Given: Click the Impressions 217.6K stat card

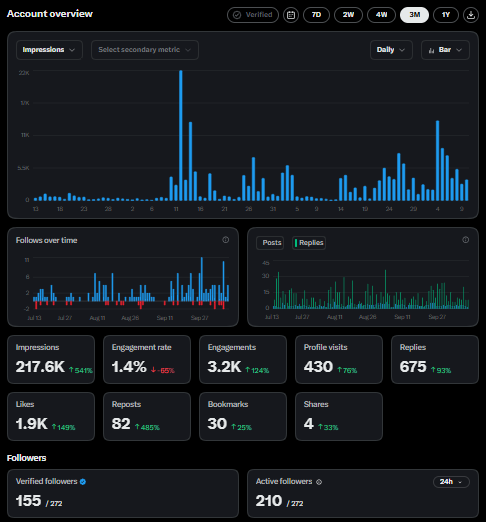Looking at the screenshot, I should click(x=51, y=359).
